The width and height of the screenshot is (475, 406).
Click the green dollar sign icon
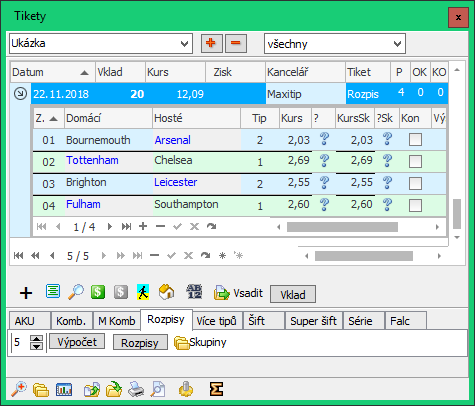point(98,292)
